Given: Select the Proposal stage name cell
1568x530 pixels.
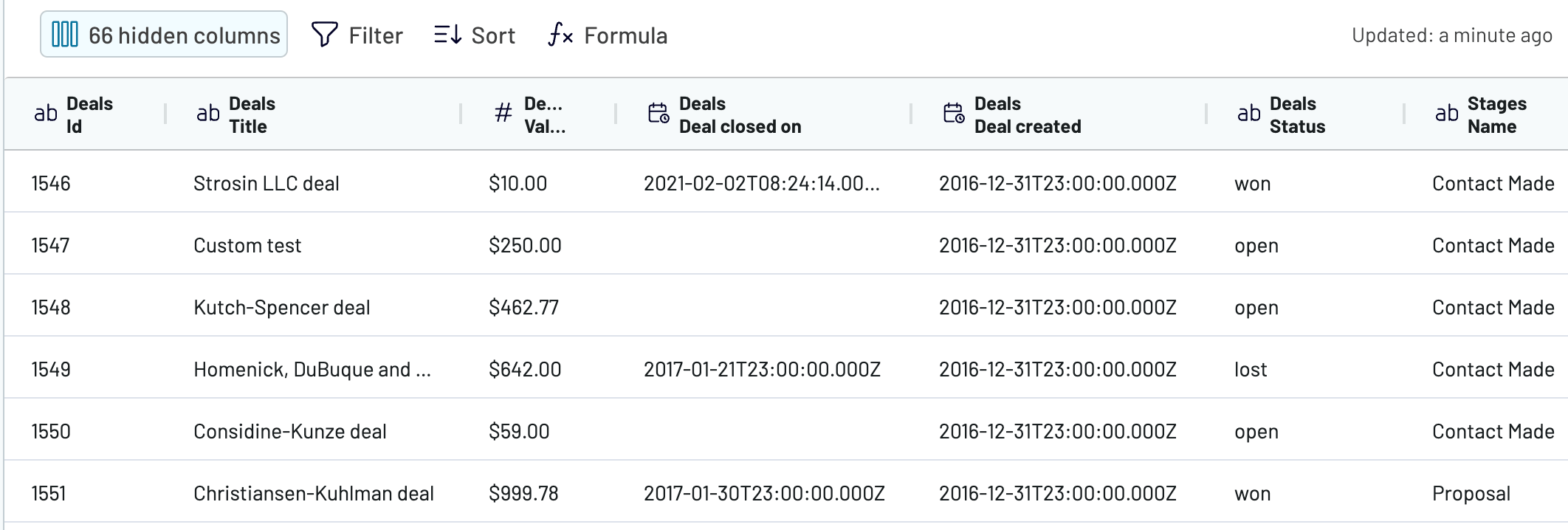Looking at the screenshot, I should [x=1471, y=494].
